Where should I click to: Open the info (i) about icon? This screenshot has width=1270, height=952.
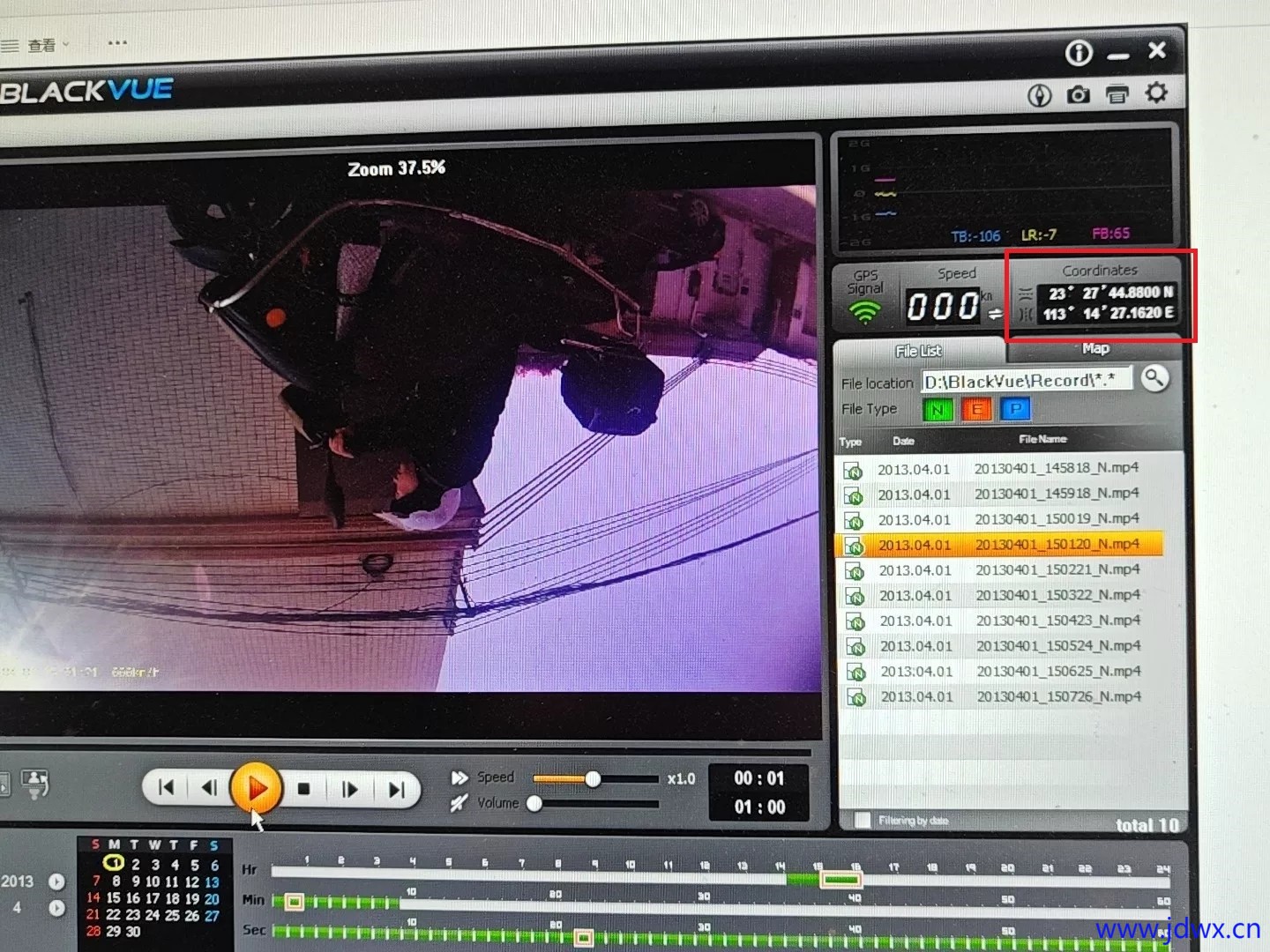(1078, 54)
